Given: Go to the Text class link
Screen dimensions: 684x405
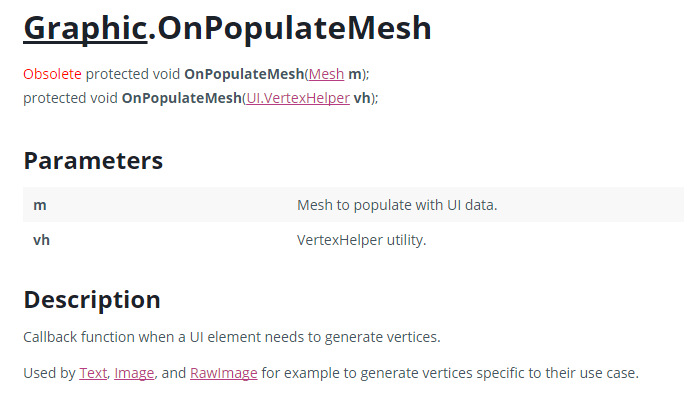Looking at the screenshot, I should (x=93, y=373).
